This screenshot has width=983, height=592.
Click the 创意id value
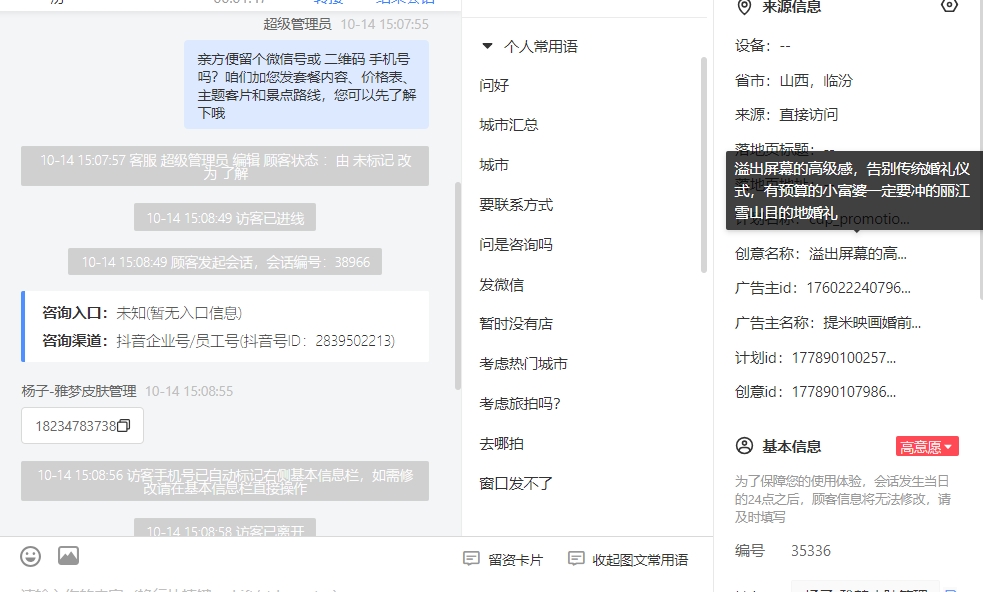(844, 392)
